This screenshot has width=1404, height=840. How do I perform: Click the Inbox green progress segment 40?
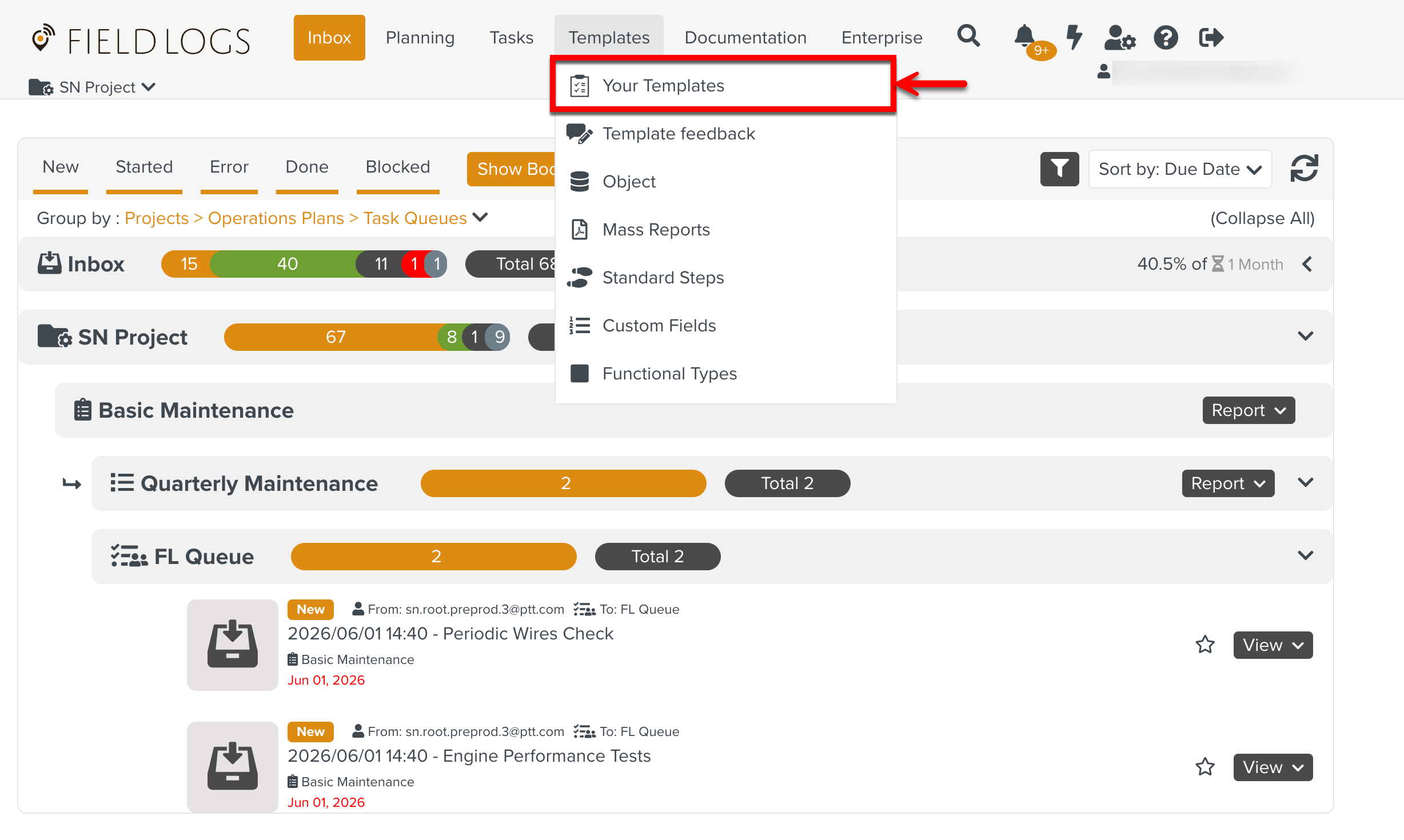click(x=286, y=264)
